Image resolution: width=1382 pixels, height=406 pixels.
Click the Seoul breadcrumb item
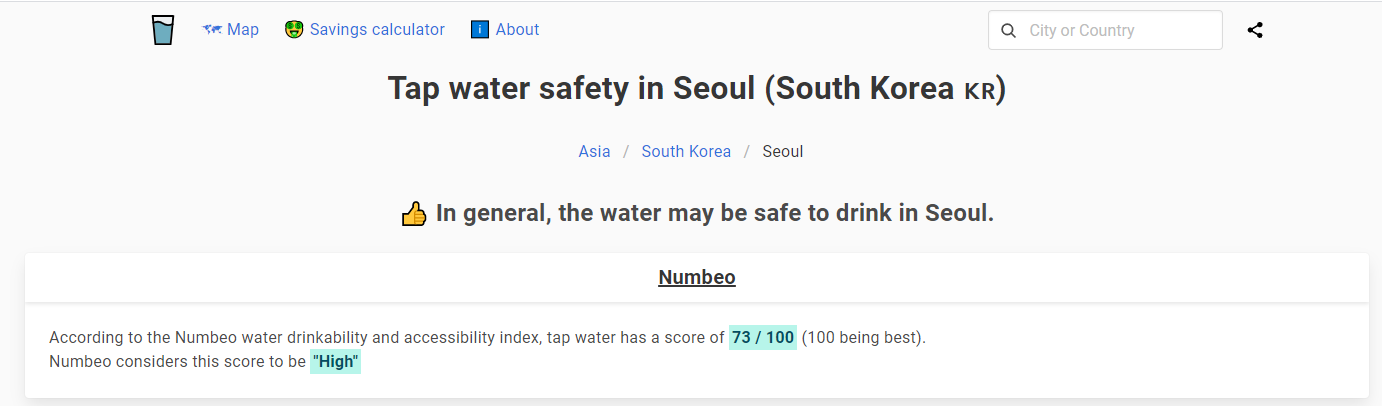click(783, 152)
